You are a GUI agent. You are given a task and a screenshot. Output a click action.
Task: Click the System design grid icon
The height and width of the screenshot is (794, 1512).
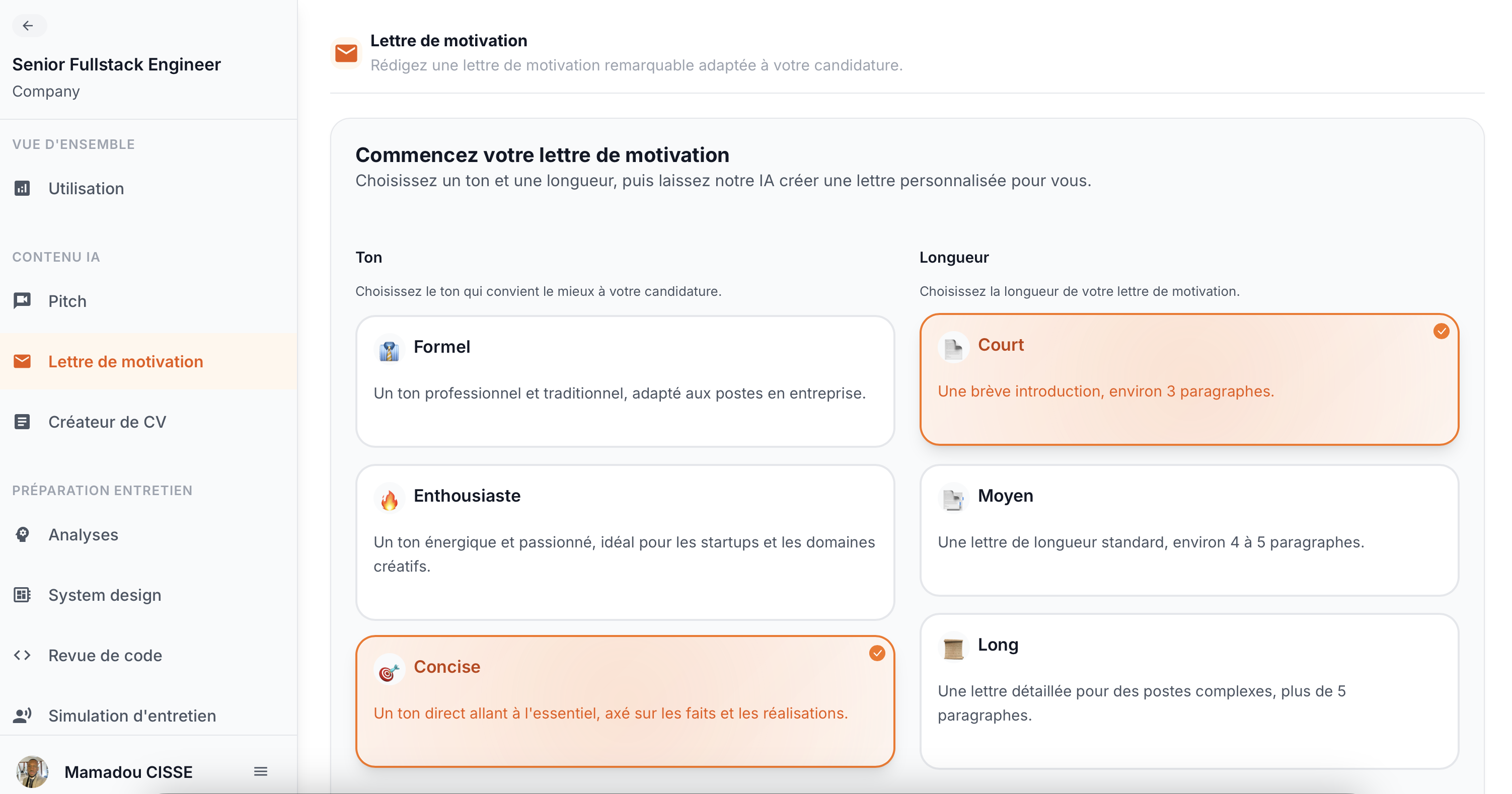coord(23,595)
